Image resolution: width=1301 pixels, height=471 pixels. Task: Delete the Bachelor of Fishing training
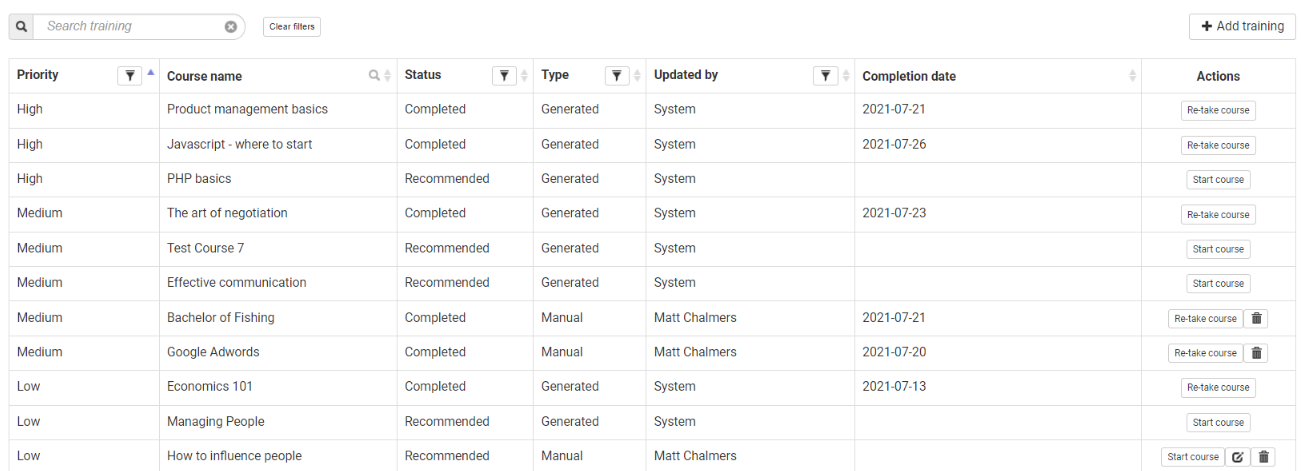[x=1258, y=319]
